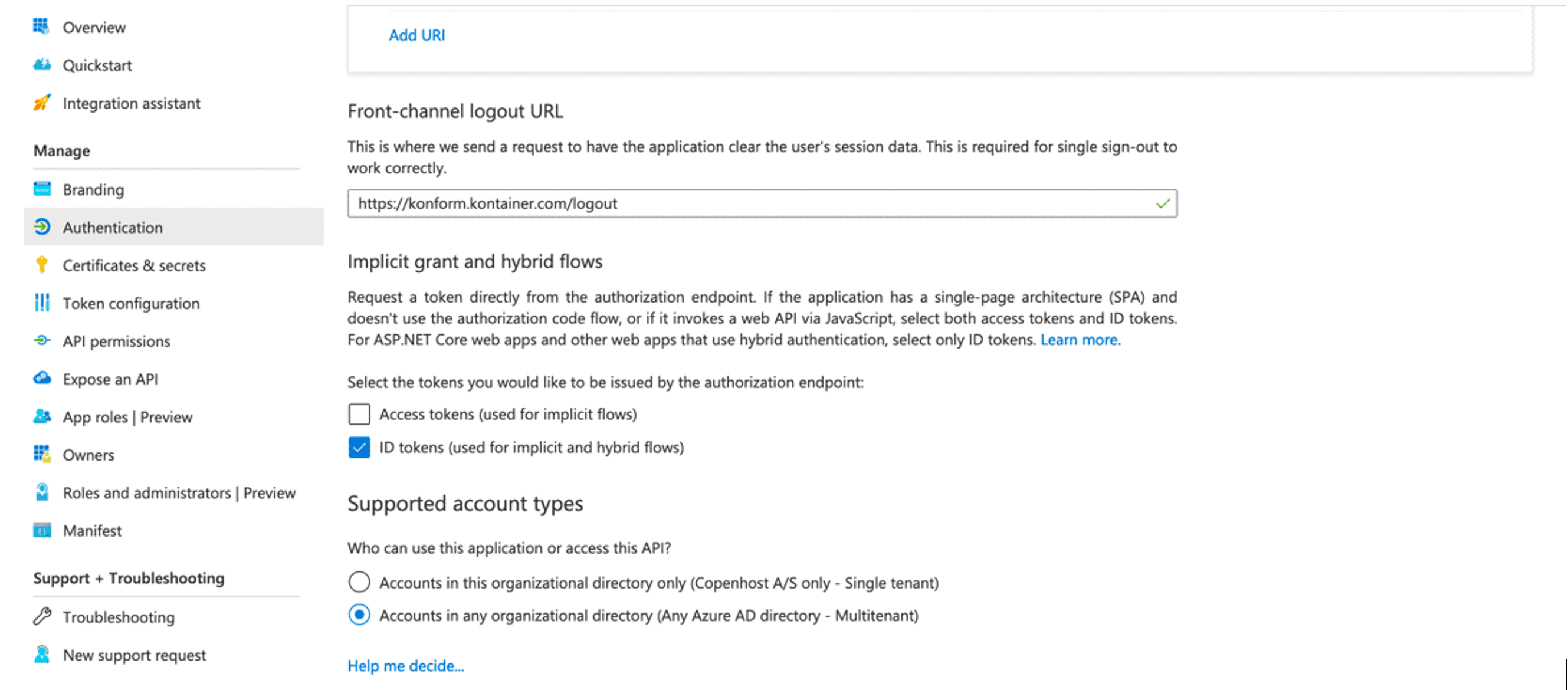Click the Quickstart cloud icon
This screenshot has width=1568, height=690.
click(x=41, y=64)
